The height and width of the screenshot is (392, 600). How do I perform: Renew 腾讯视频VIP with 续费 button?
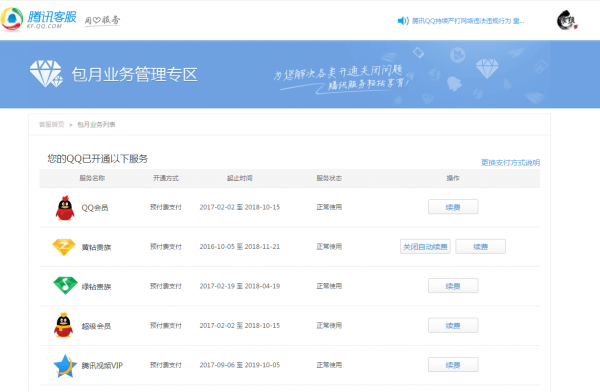(453, 365)
